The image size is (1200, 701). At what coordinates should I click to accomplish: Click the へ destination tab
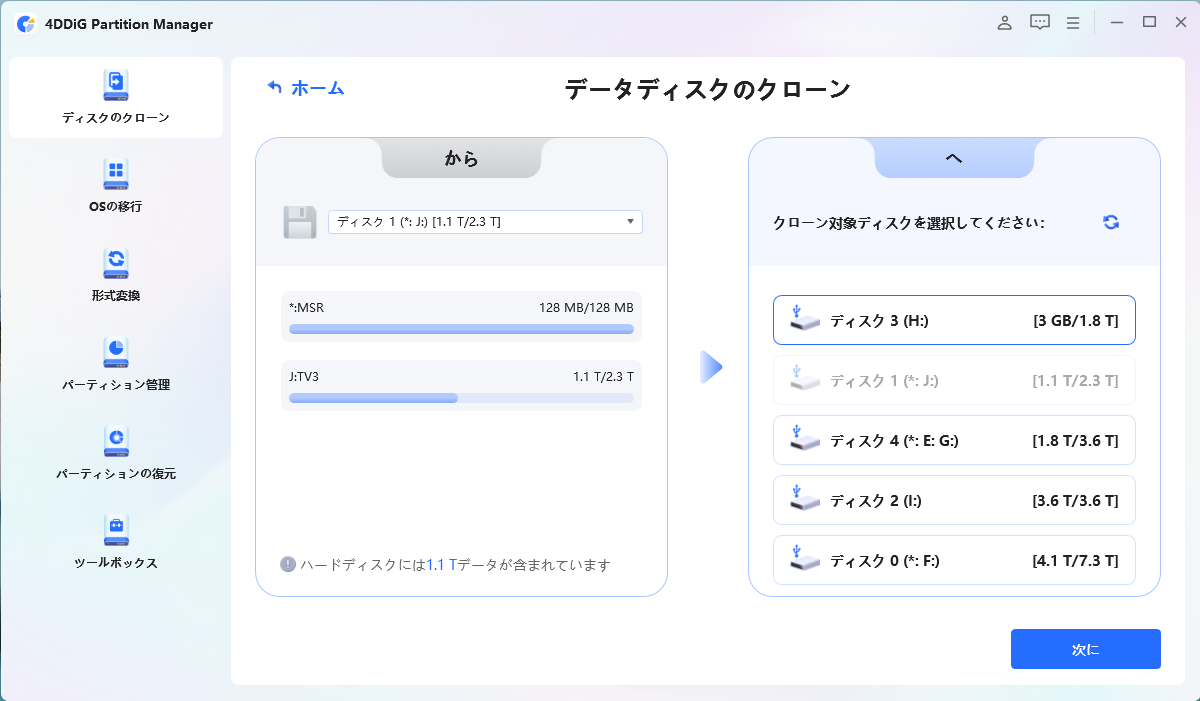coord(954,158)
